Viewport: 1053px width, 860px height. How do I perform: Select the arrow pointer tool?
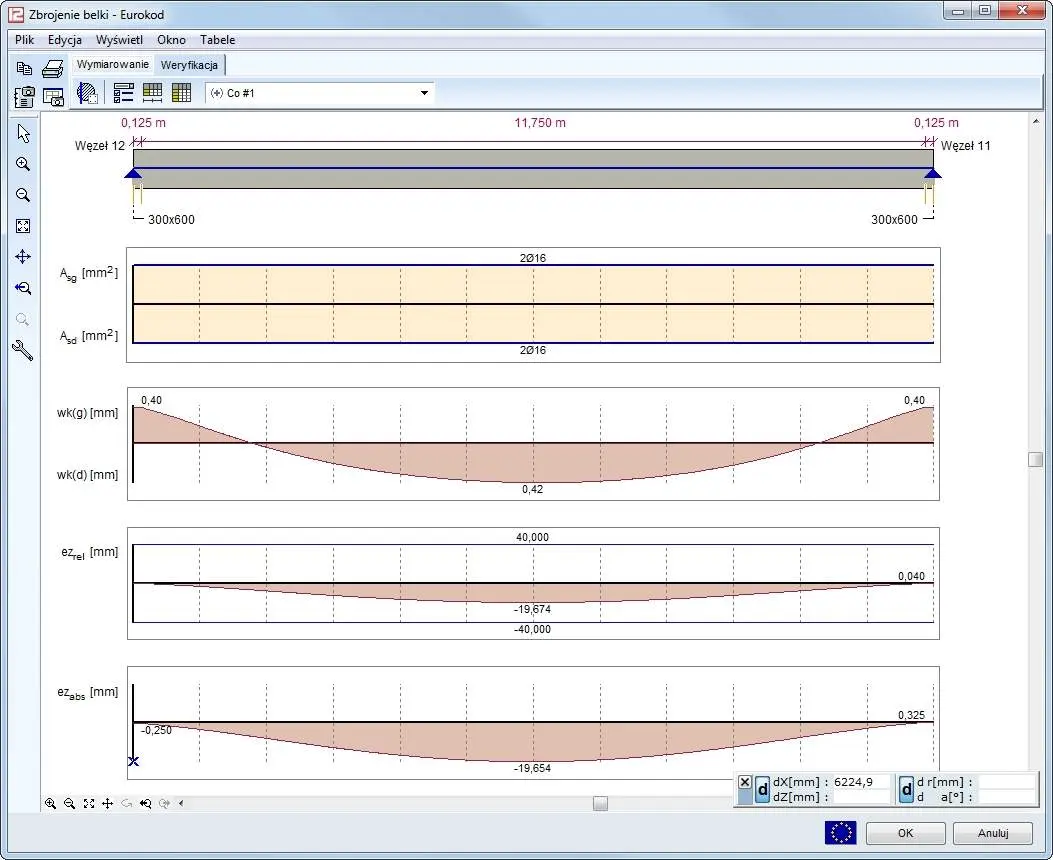tap(23, 134)
